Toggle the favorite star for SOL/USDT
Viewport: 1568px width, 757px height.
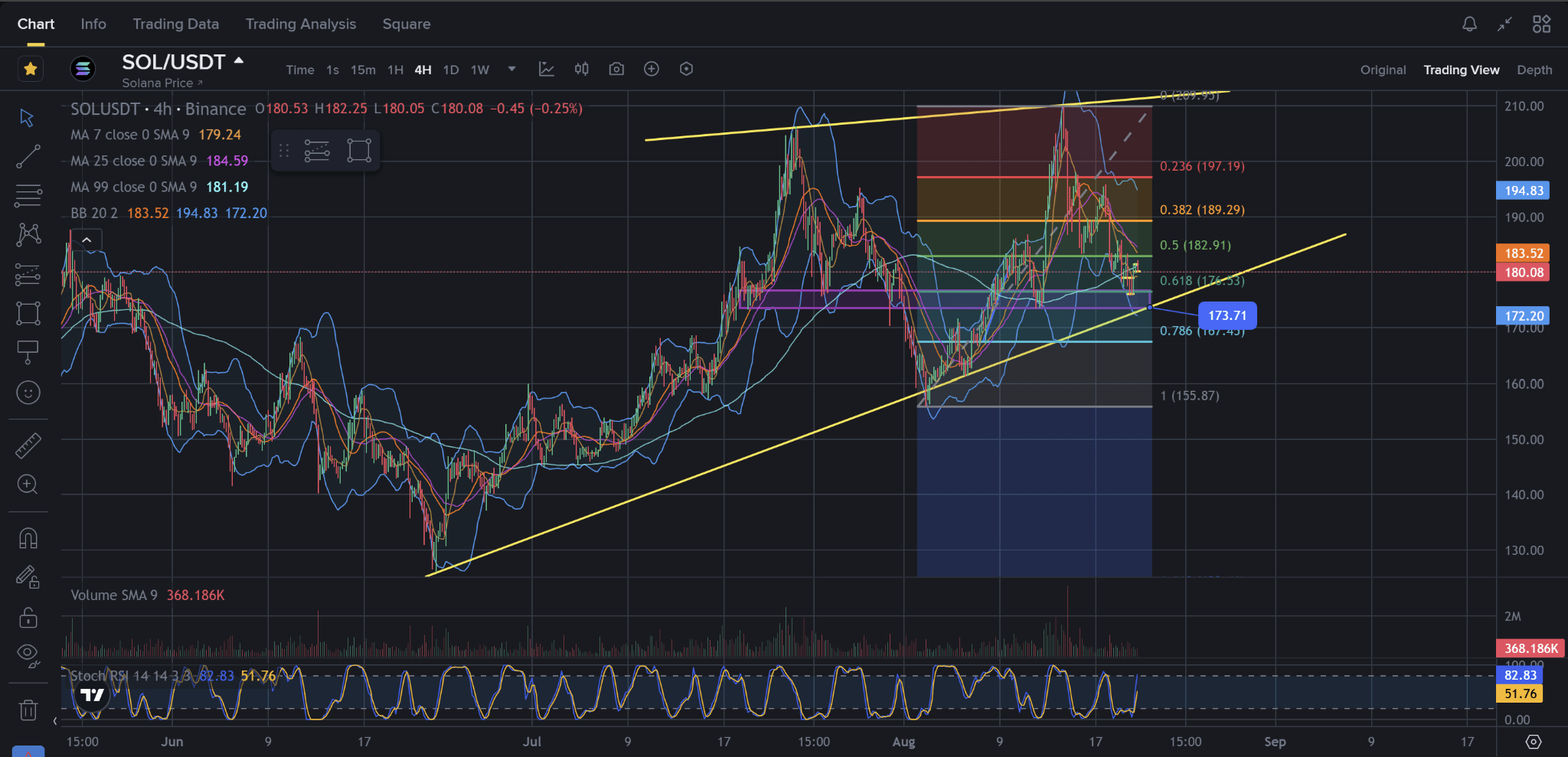[30, 69]
